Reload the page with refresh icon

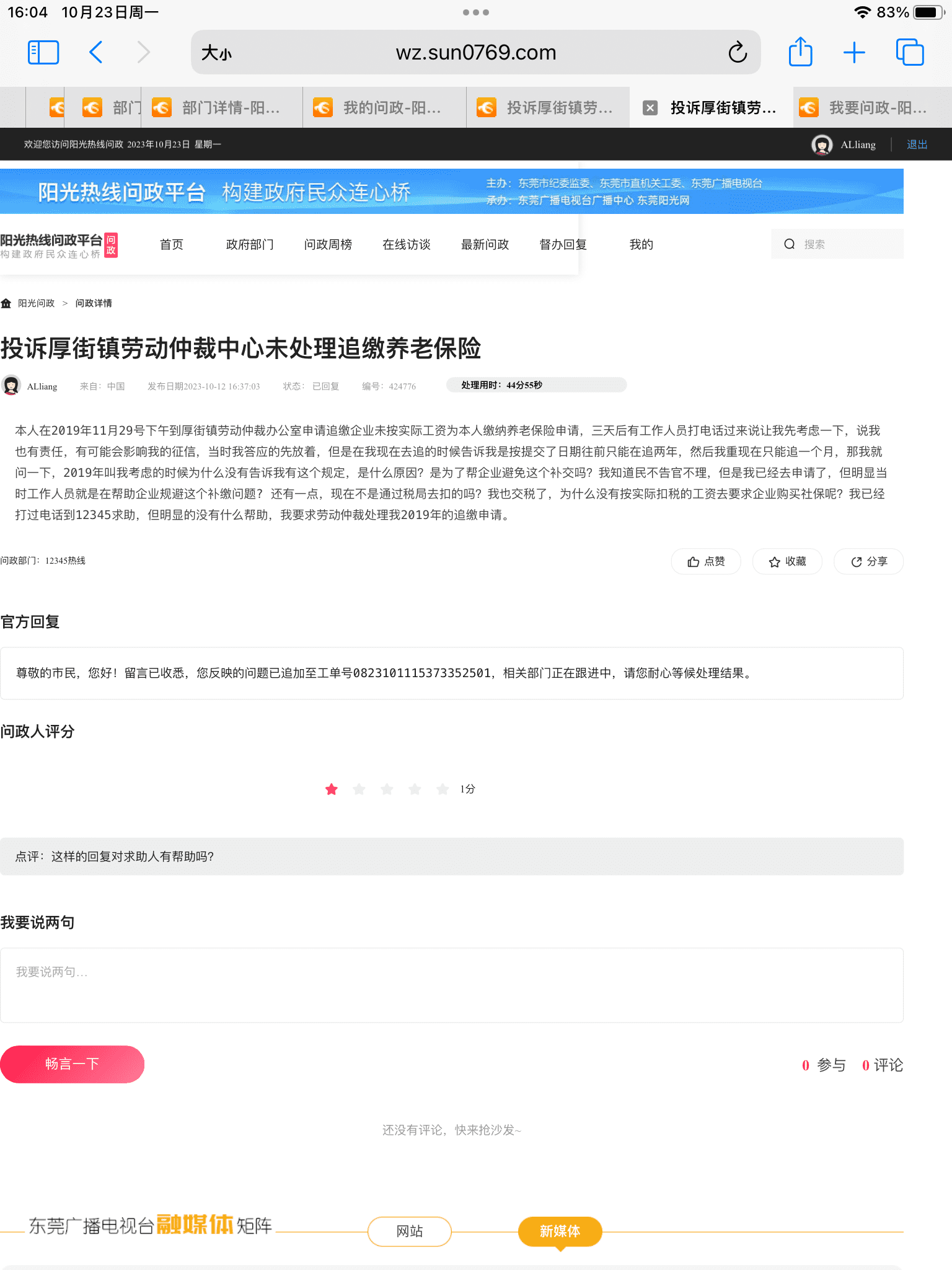coord(738,53)
